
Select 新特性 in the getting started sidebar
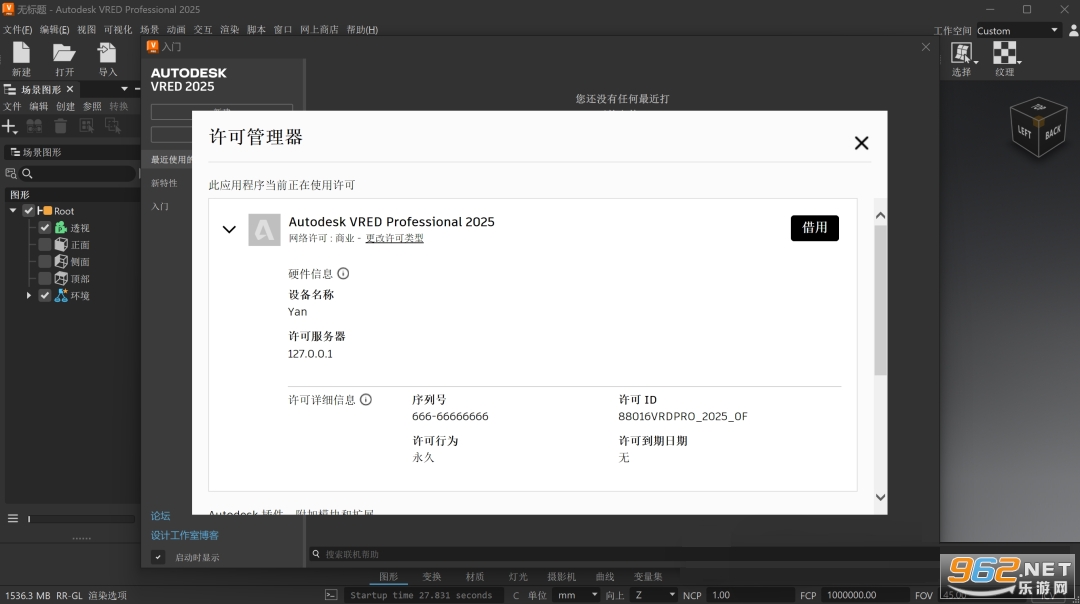(x=164, y=183)
